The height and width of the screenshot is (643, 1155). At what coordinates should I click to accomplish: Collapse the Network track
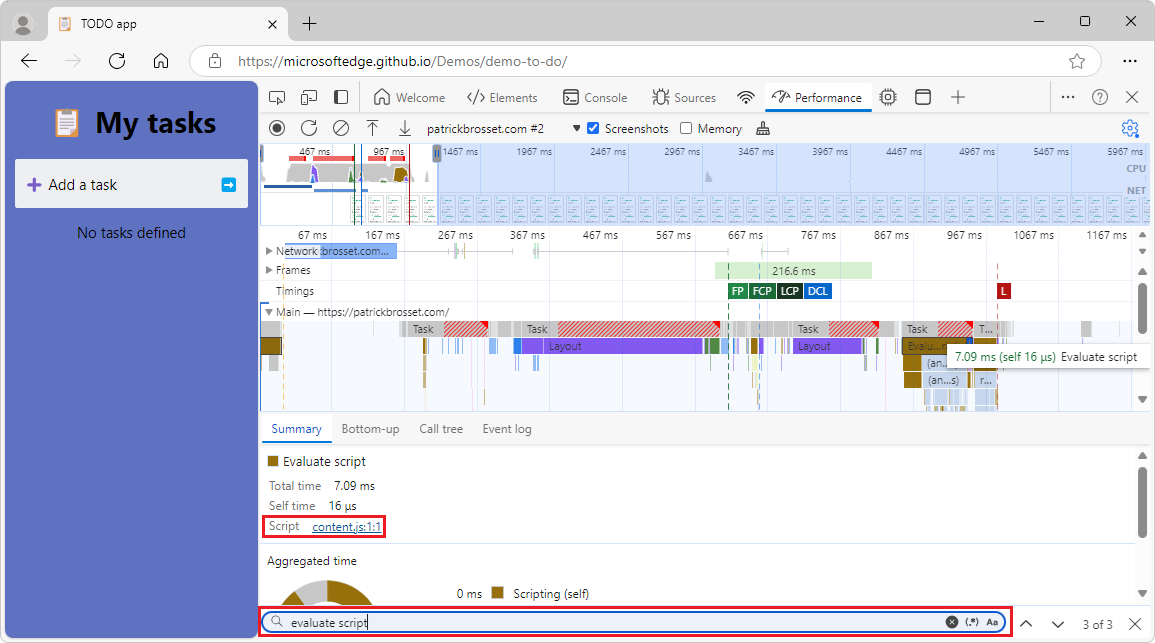coord(268,251)
